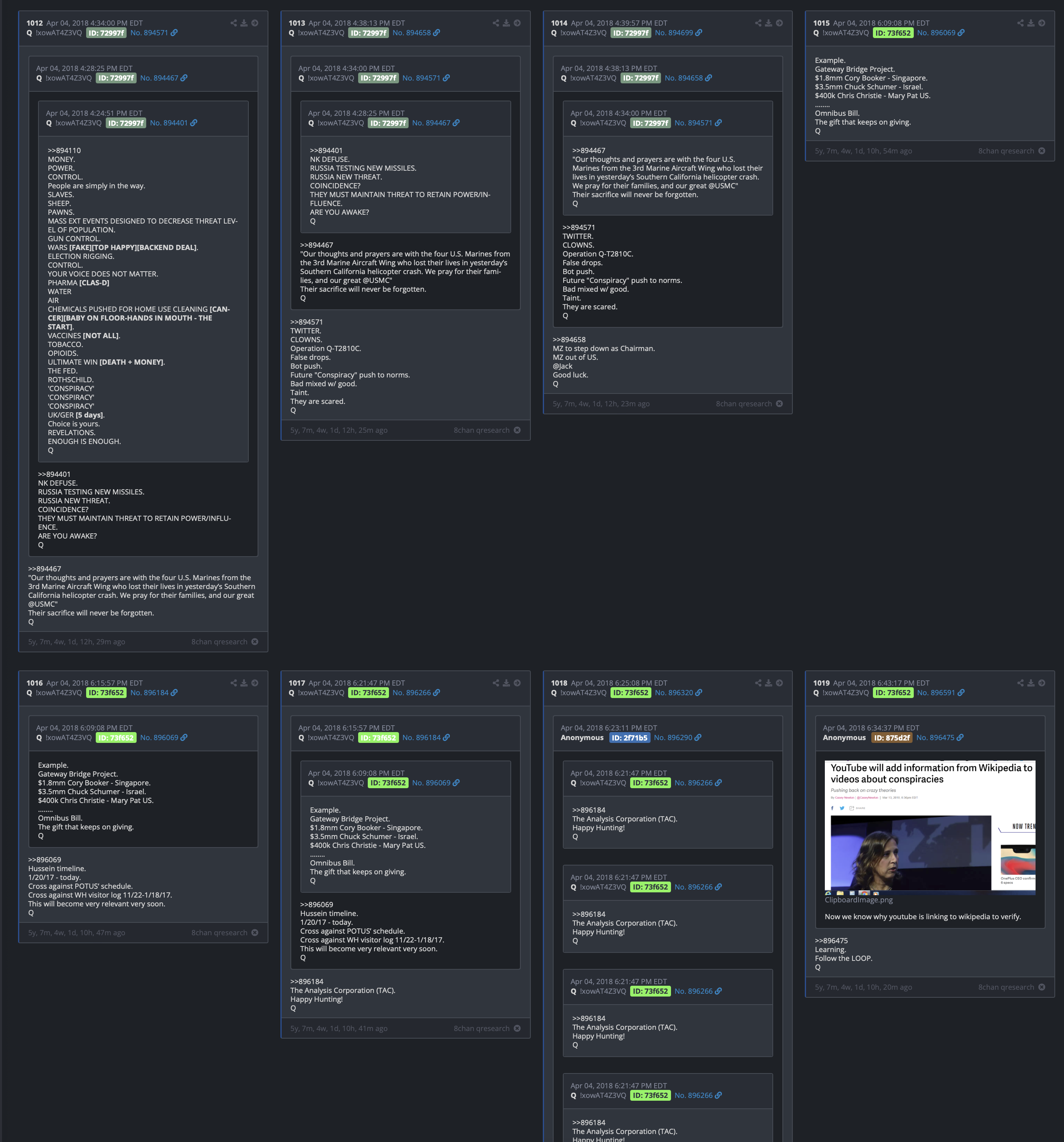1064x1142 pixels.
Task: Click the download icon on post 1017
Action: point(506,683)
